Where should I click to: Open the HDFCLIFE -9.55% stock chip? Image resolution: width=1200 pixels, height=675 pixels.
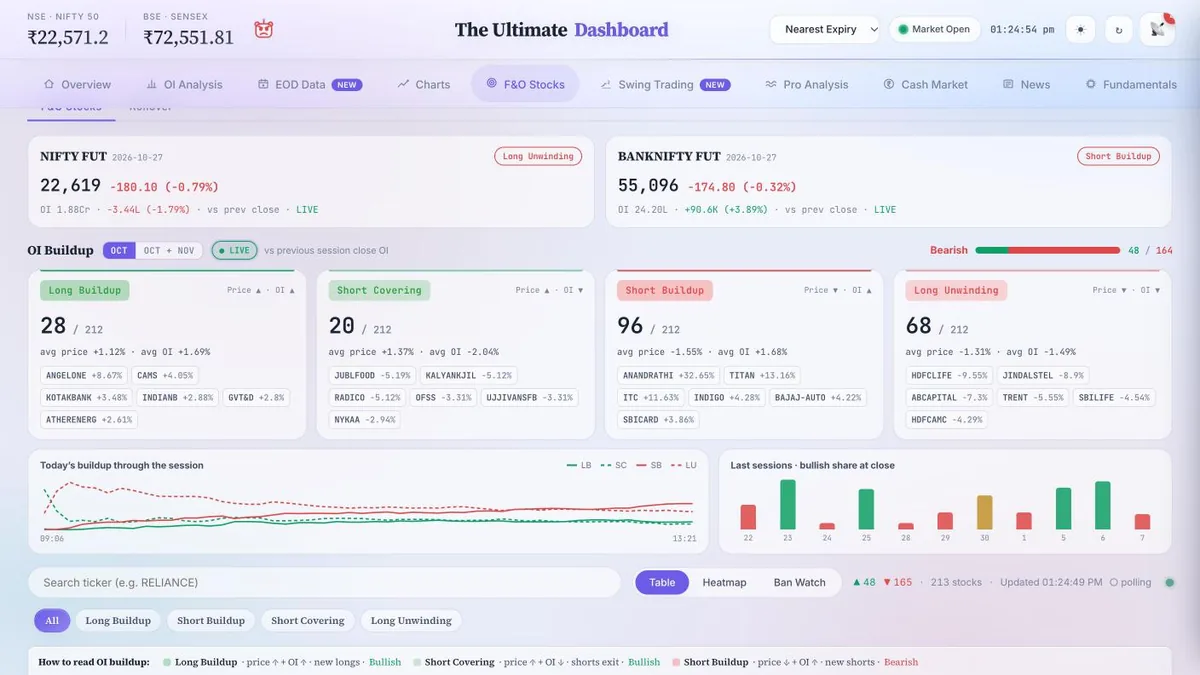tap(949, 375)
